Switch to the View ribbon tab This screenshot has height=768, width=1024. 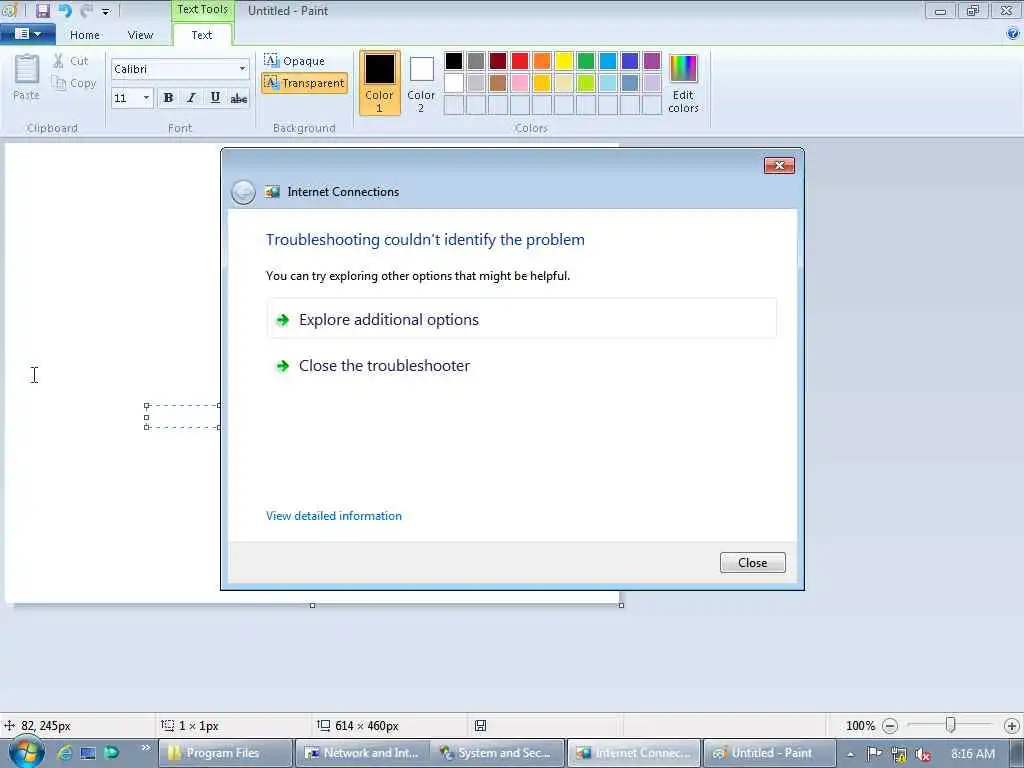coord(140,35)
